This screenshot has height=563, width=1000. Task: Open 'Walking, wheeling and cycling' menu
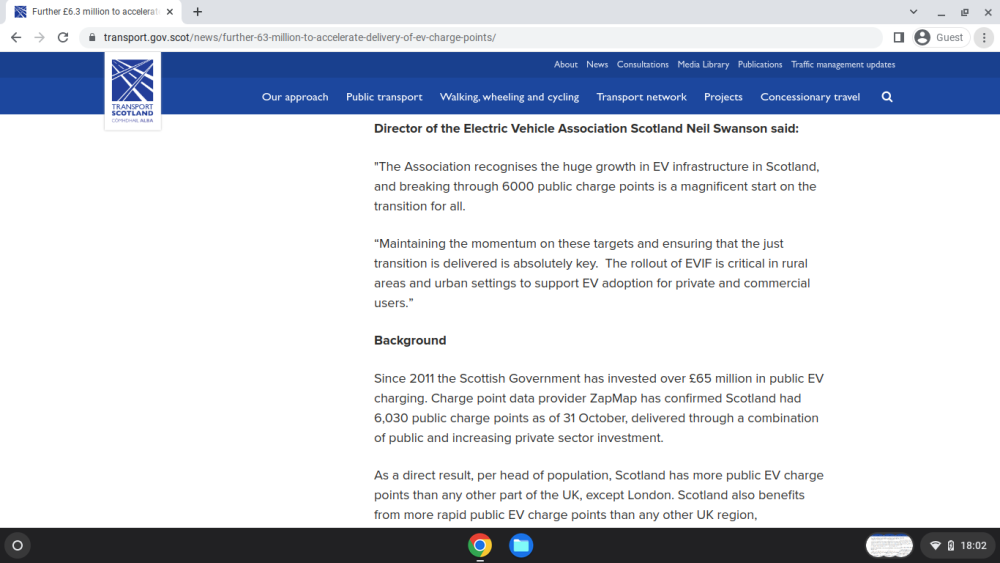point(510,97)
